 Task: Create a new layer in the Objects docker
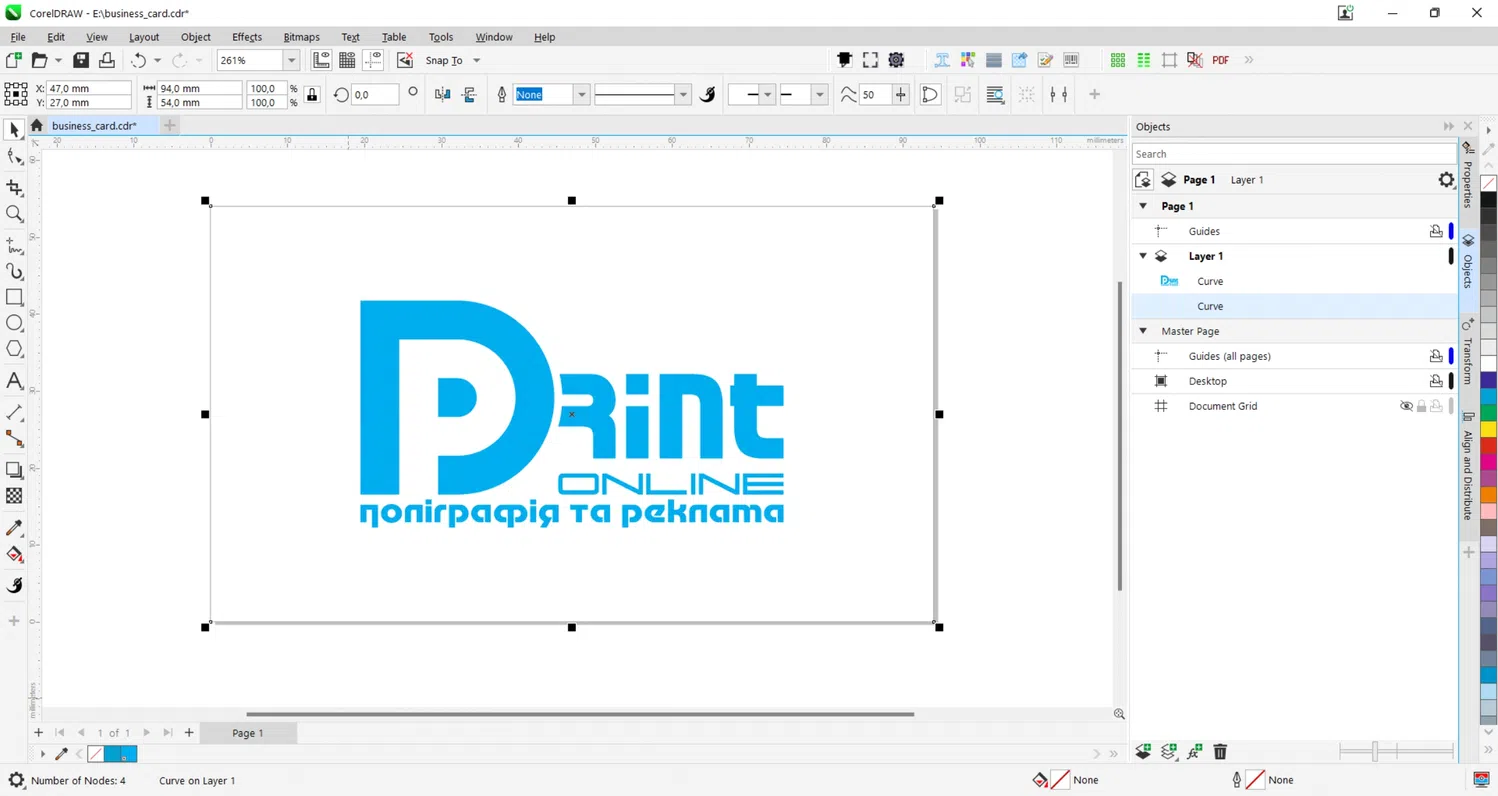(1143, 752)
